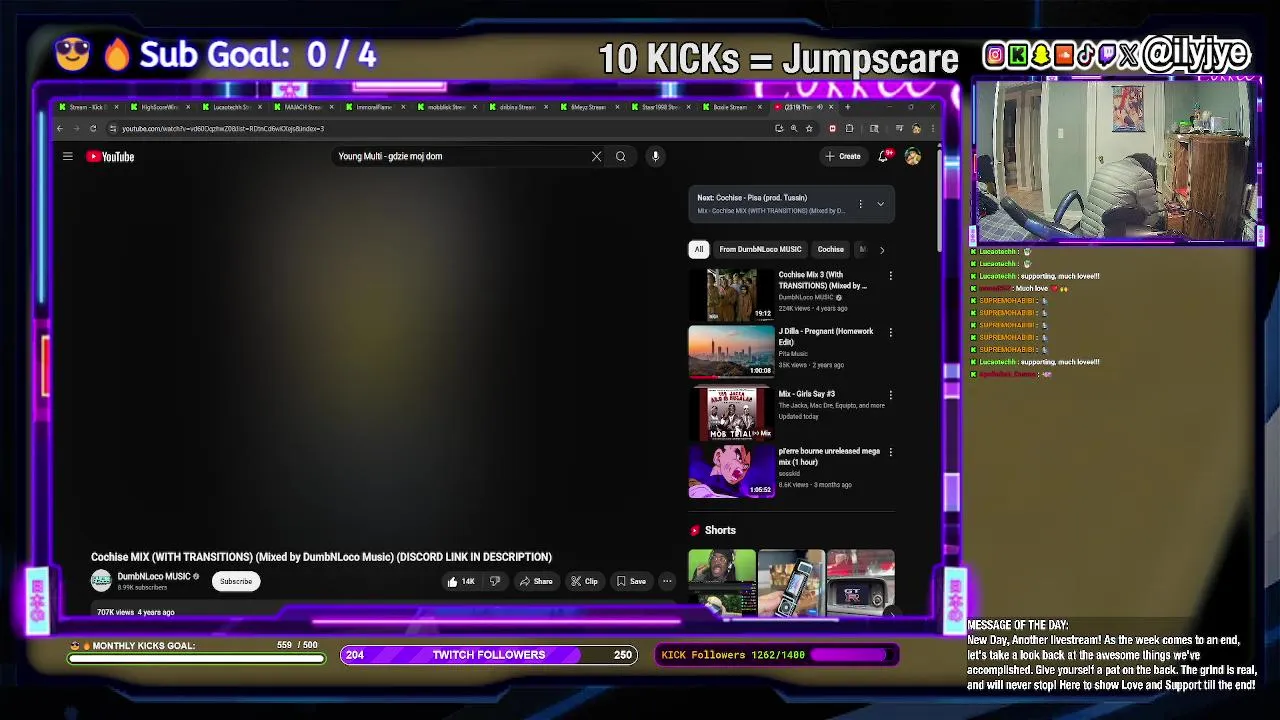Open options for Mix - Girls Say #3

pos(890,395)
